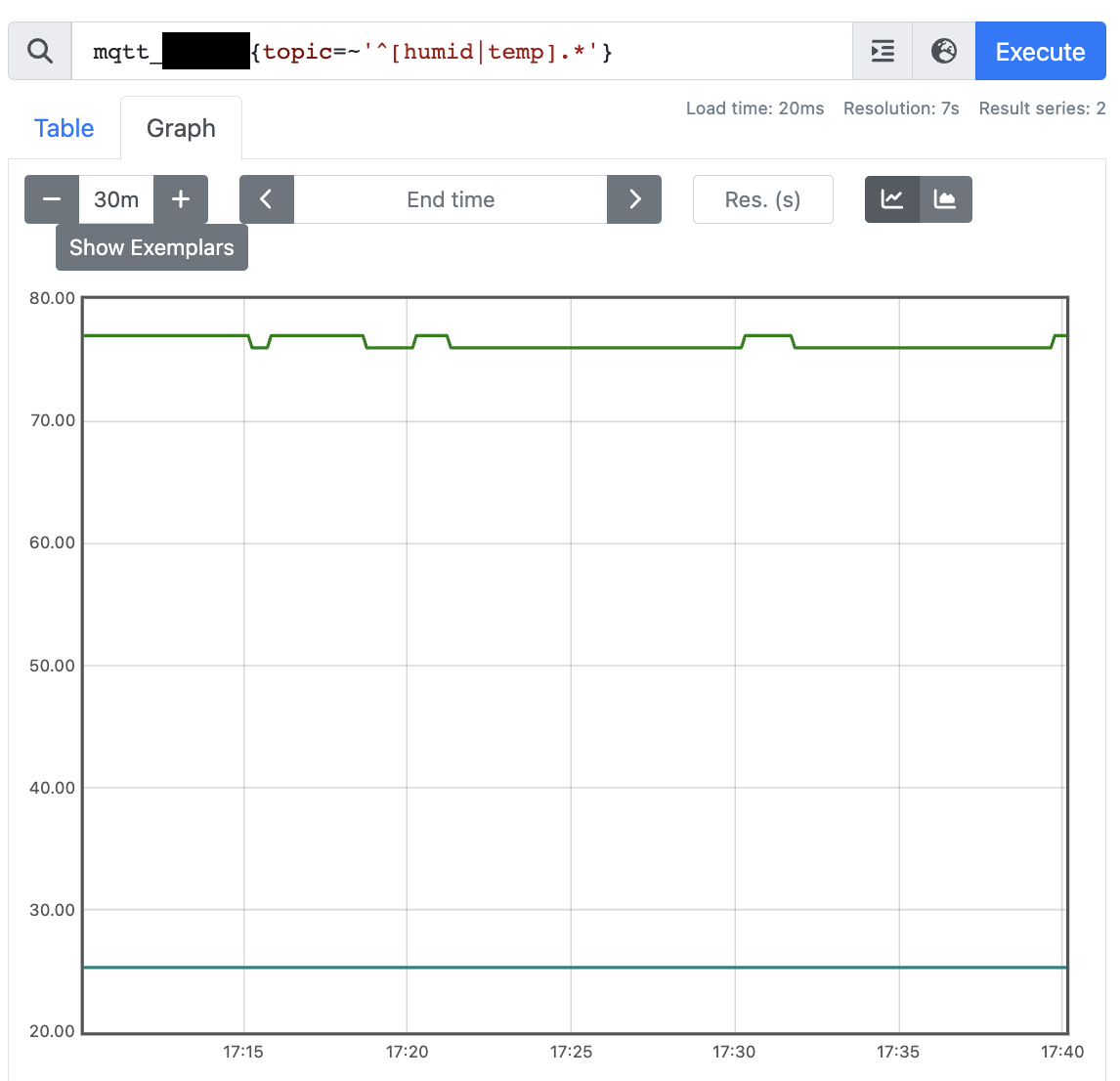This screenshot has width=1120, height=1081.
Task: Click the End time input
Action: pos(451,199)
